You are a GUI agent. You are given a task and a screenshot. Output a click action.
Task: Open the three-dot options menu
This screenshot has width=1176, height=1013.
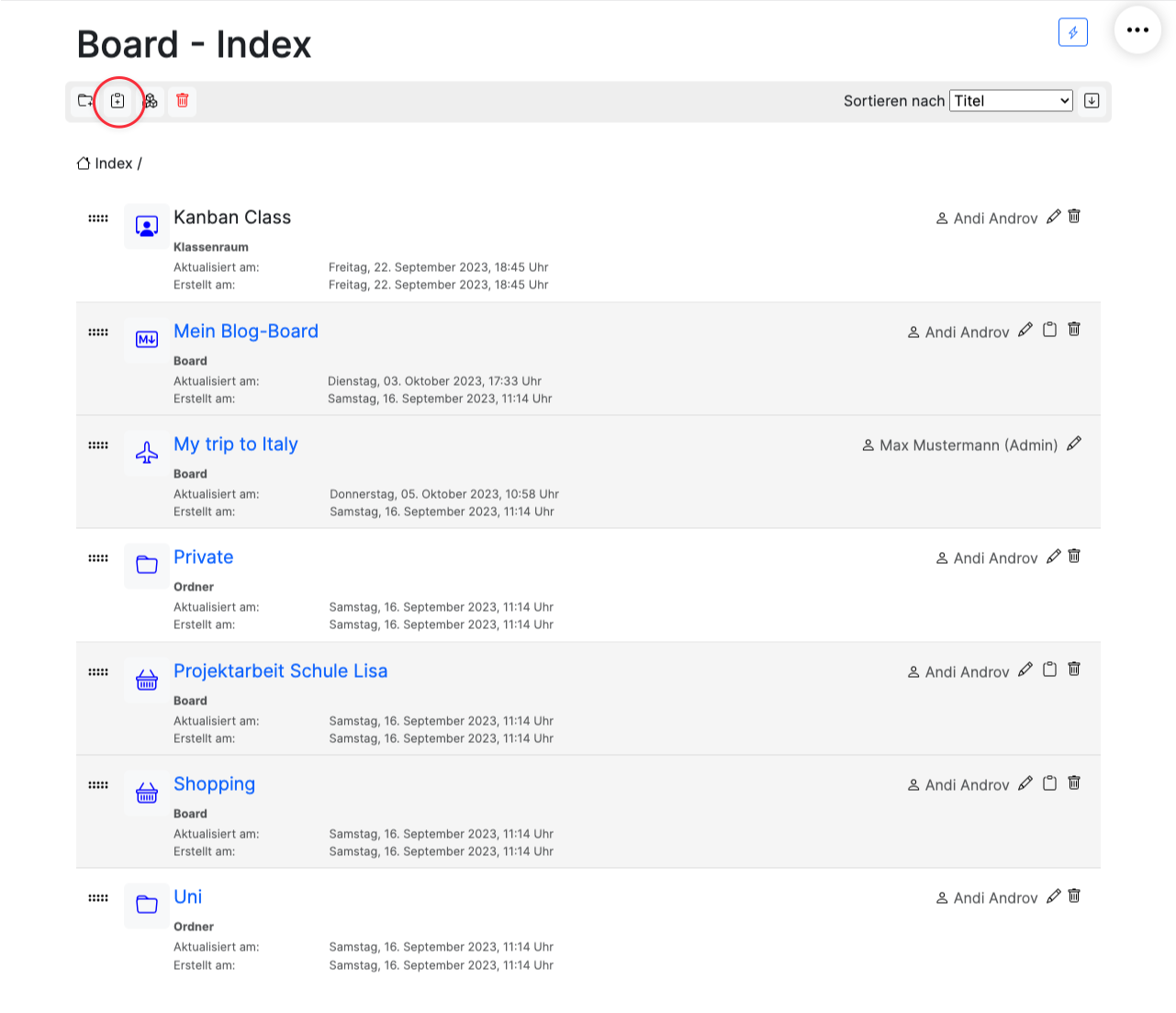pos(1137,29)
